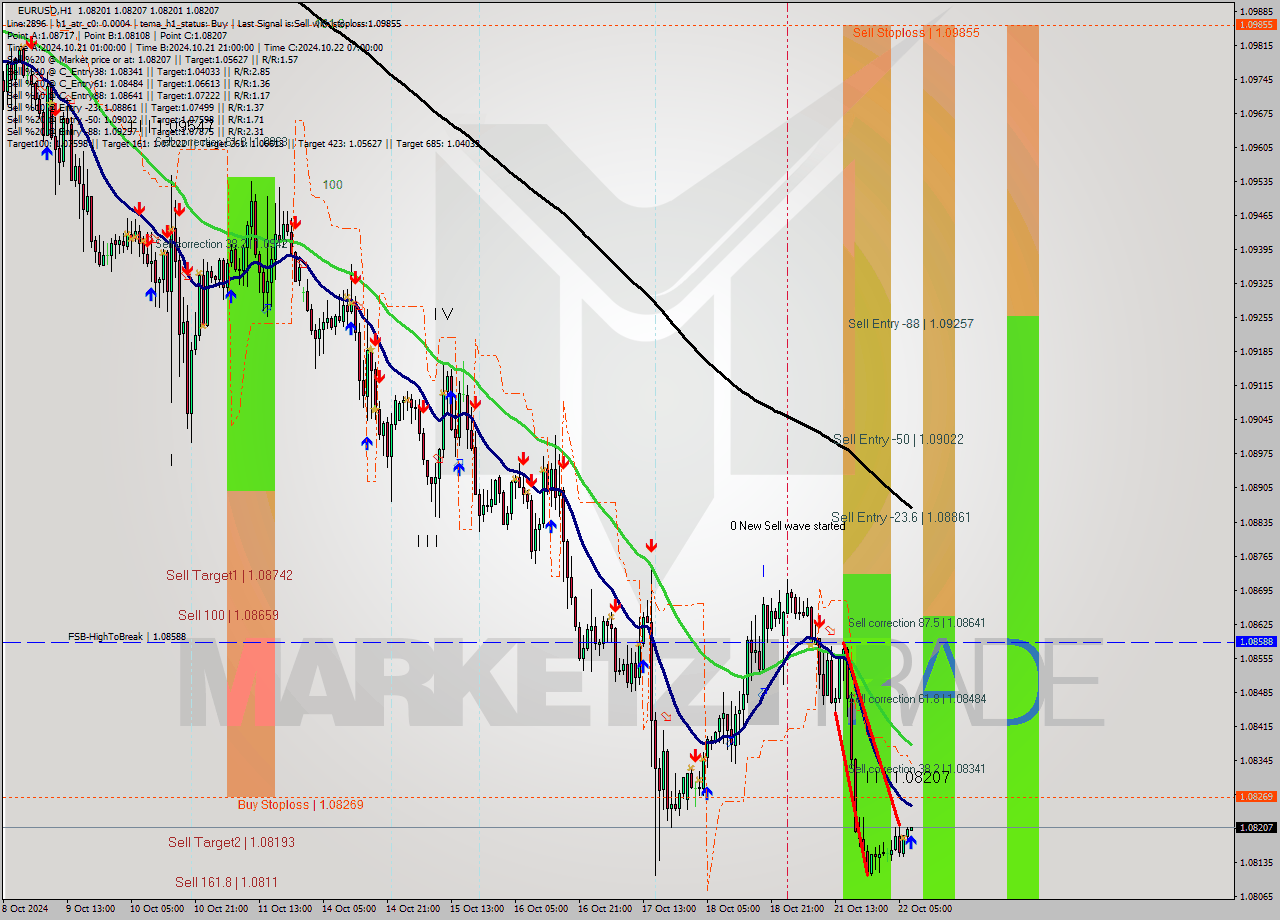
Task: Click 1.08415 on the price axis
Action: pos(1256,727)
